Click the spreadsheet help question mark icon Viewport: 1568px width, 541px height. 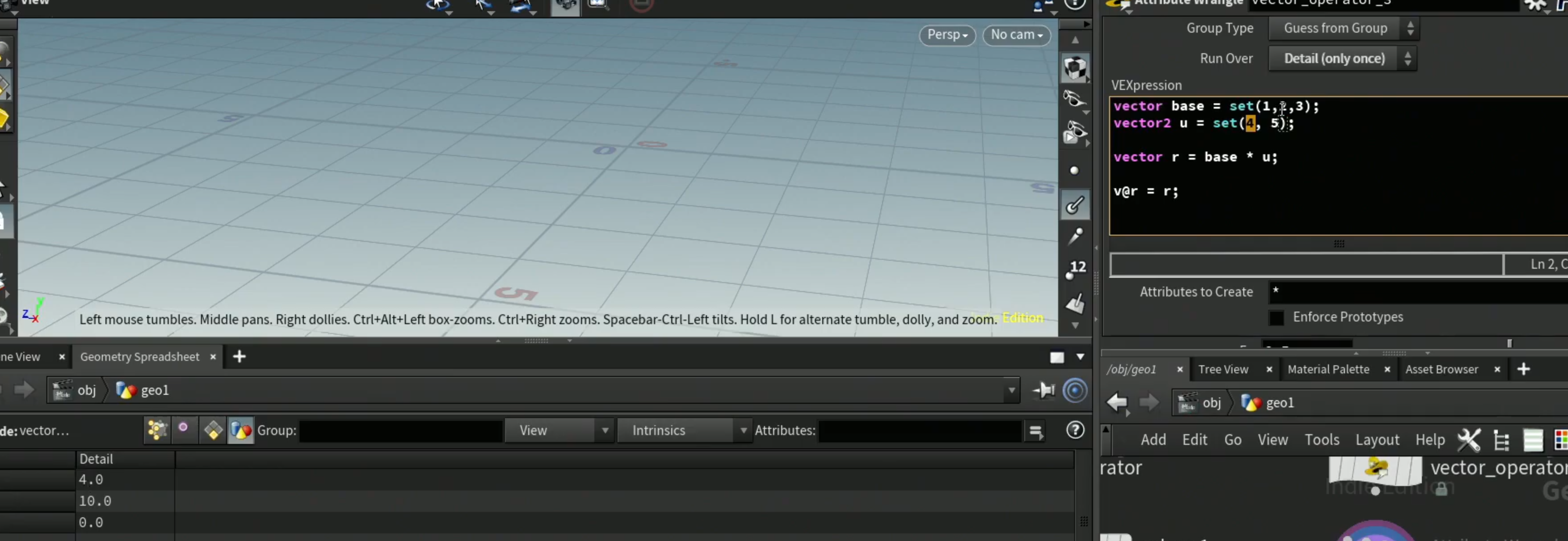(x=1075, y=430)
